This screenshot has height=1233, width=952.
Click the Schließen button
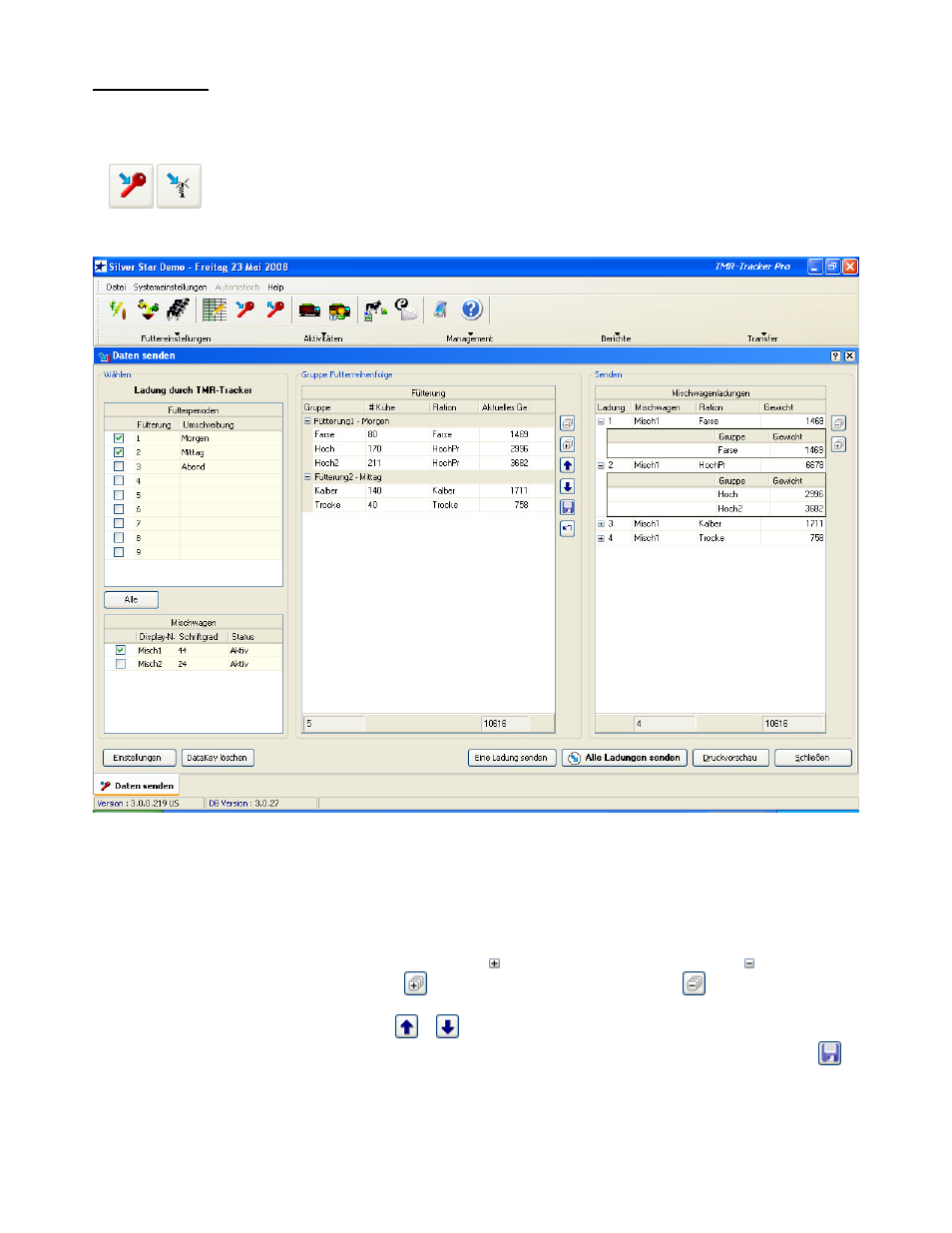(x=813, y=758)
